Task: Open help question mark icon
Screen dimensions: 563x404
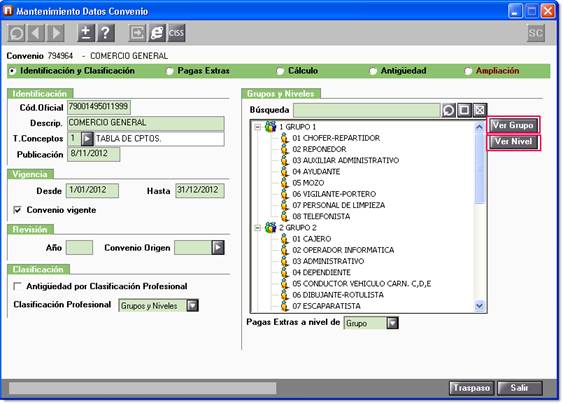Action: (106, 33)
